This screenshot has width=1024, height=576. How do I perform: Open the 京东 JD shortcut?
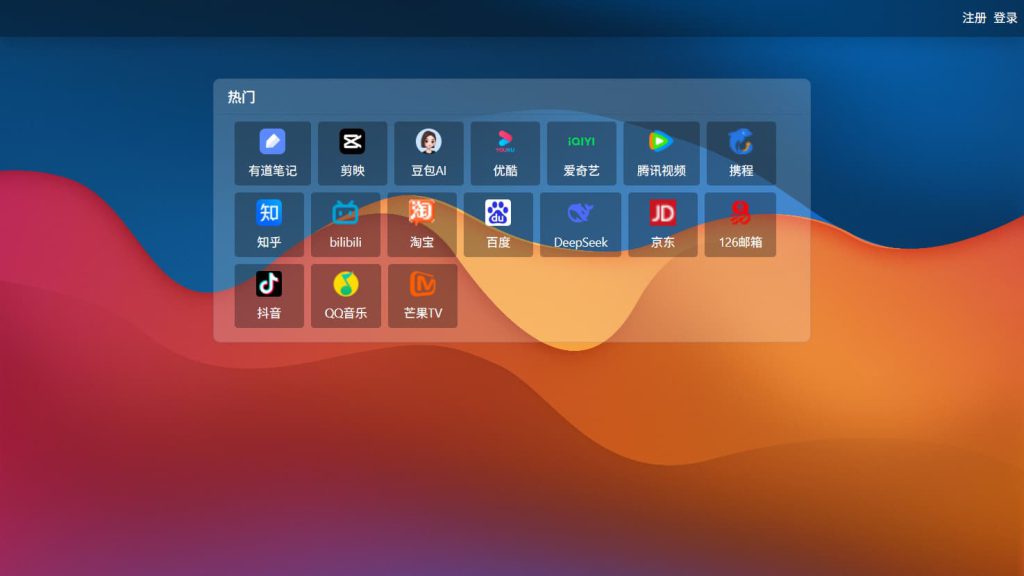coord(663,214)
